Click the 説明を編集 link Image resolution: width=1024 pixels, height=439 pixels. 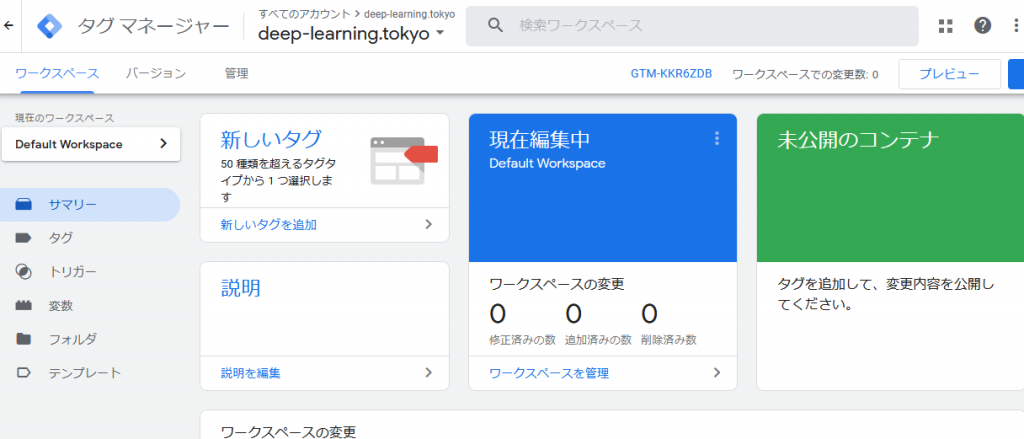click(251, 373)
